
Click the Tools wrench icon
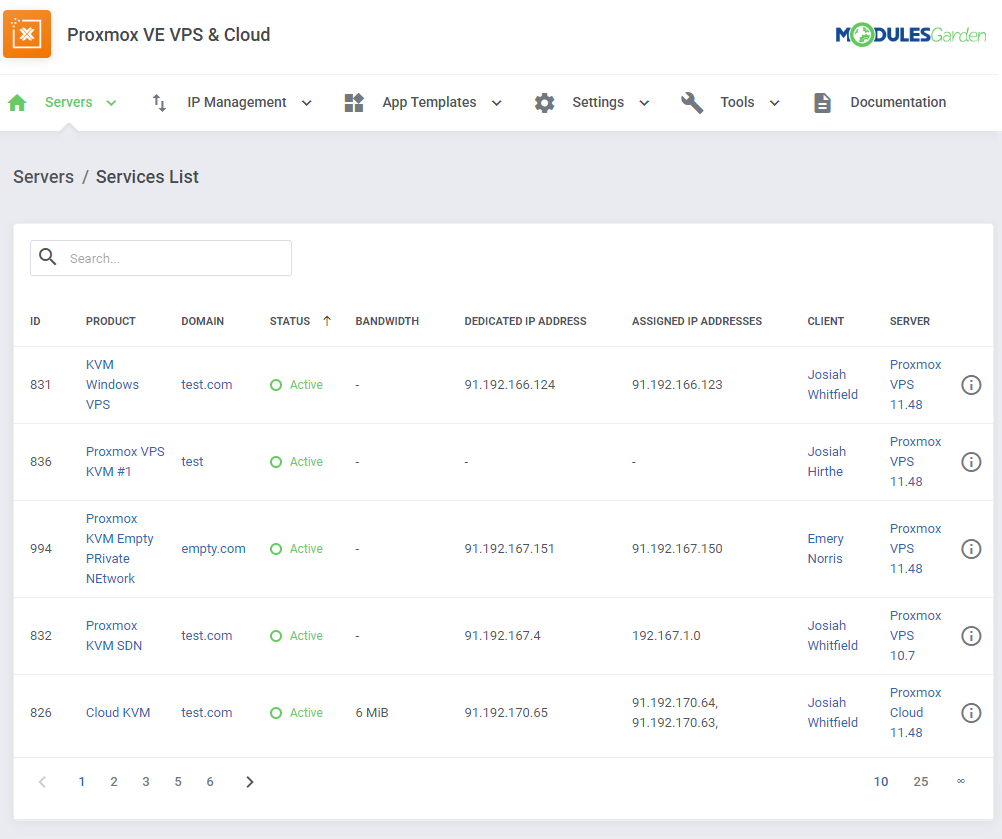tap(692, 102)
